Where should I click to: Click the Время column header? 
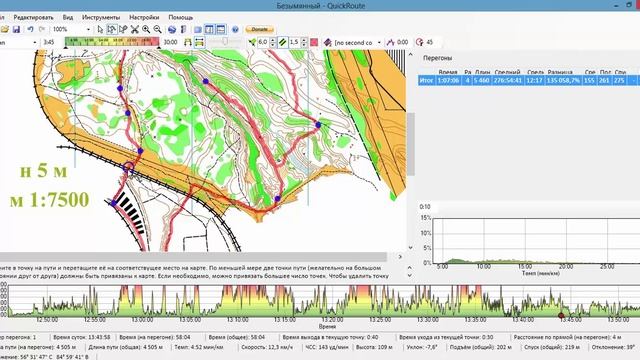click(447, 72)
